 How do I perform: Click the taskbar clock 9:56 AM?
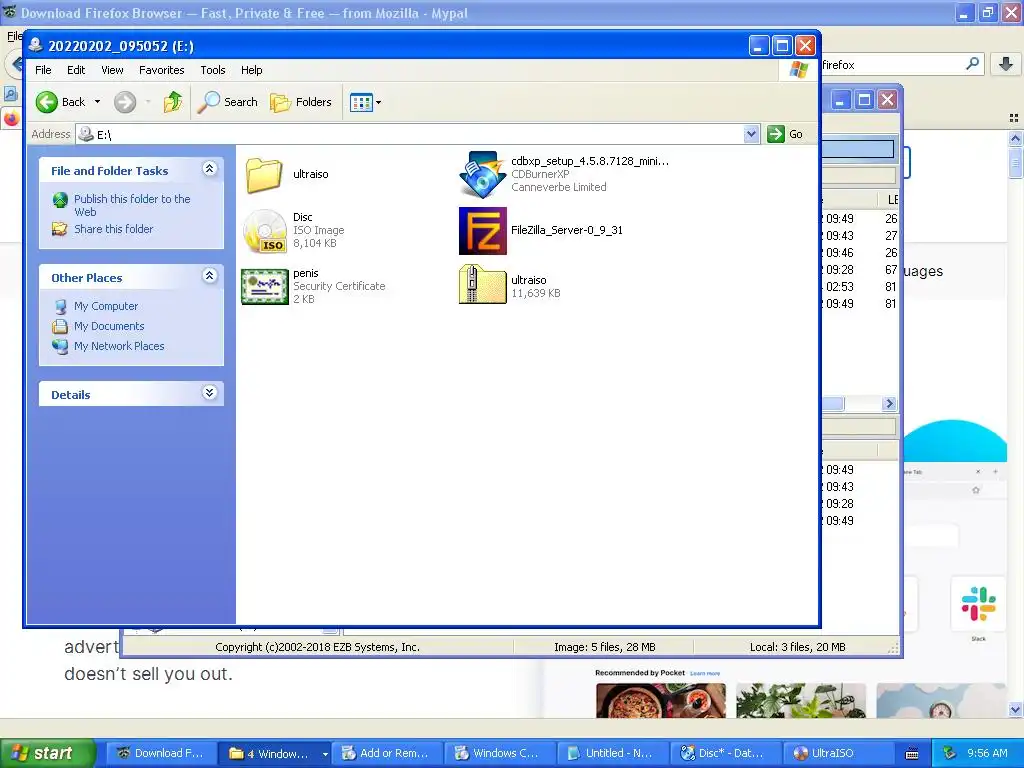click(x=987, y=753)
